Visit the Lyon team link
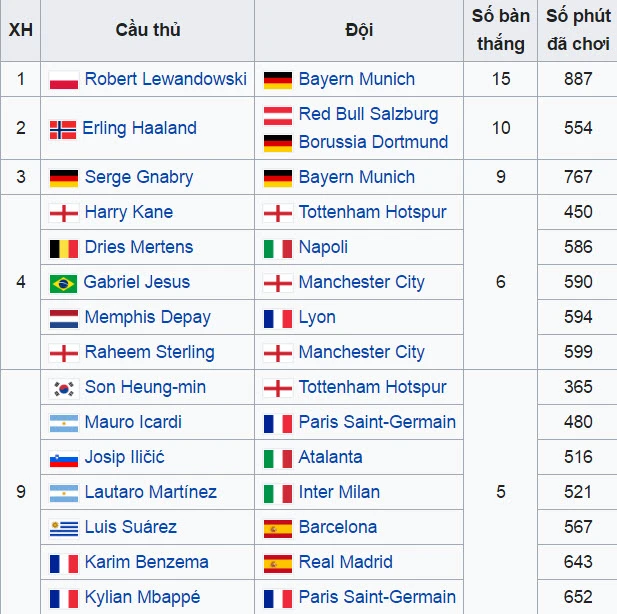This screenshot has width=617, height=614. [x=317, y=317]
